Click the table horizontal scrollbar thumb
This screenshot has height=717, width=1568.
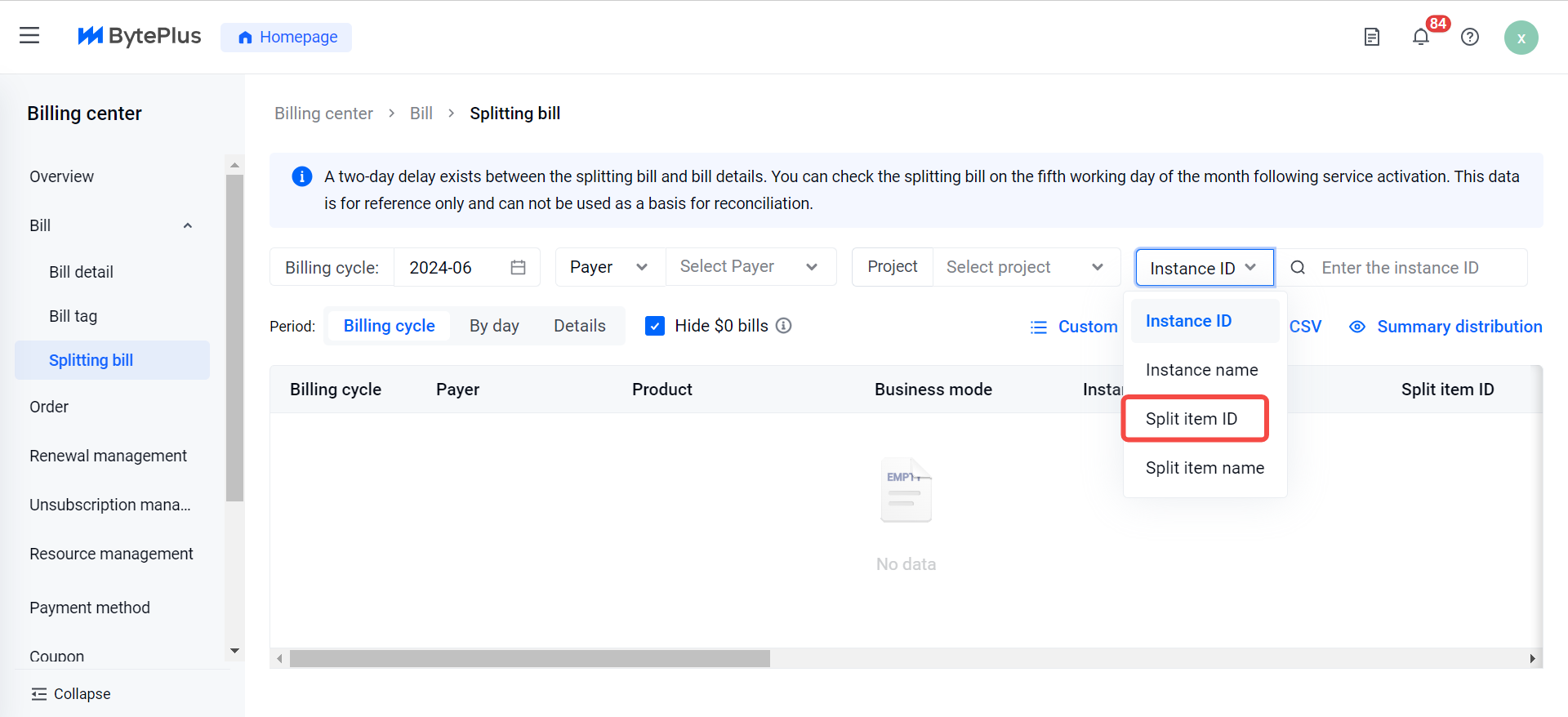point(530,659)
